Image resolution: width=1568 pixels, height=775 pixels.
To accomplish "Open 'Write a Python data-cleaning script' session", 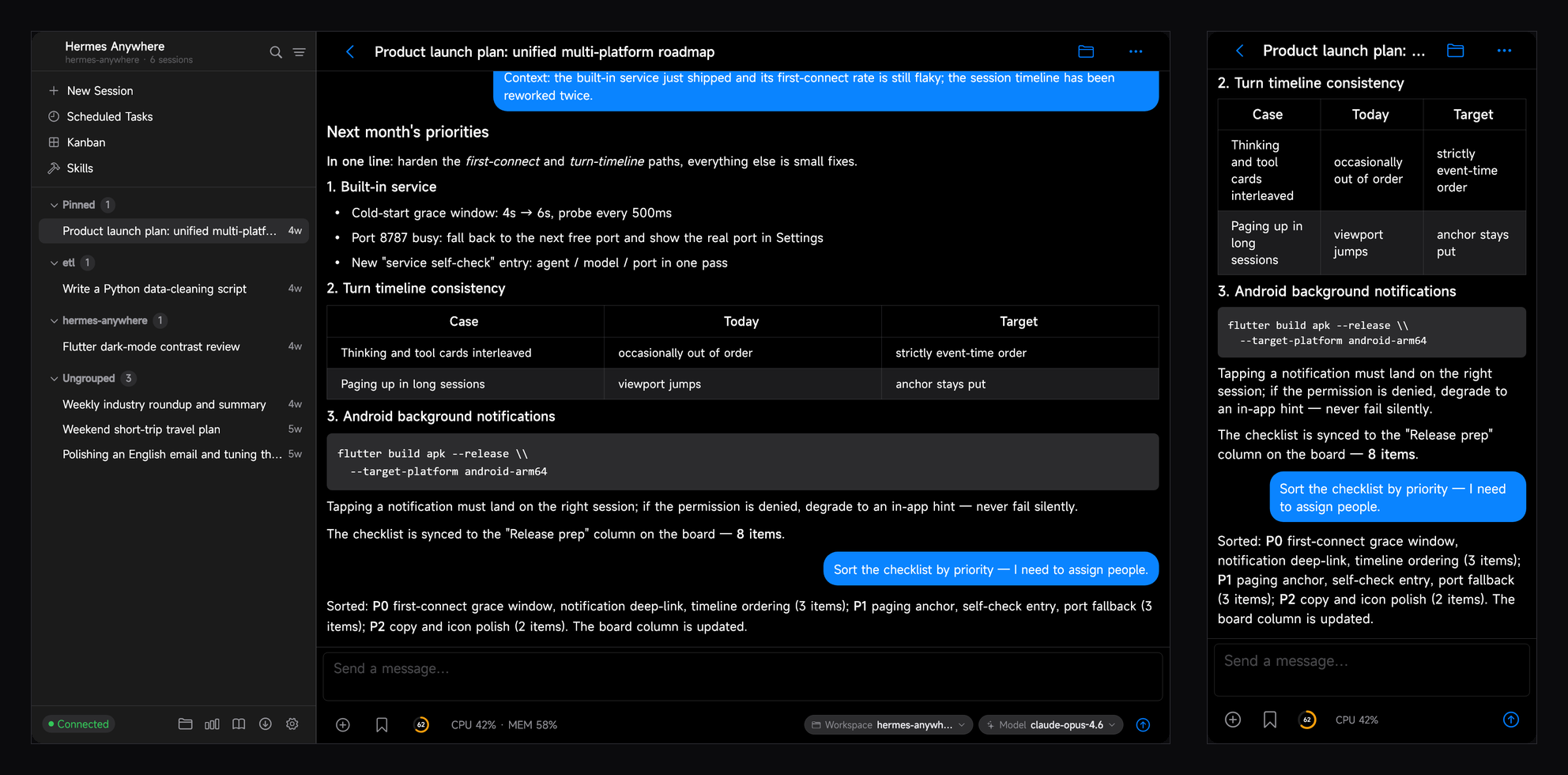I will 174,289.
